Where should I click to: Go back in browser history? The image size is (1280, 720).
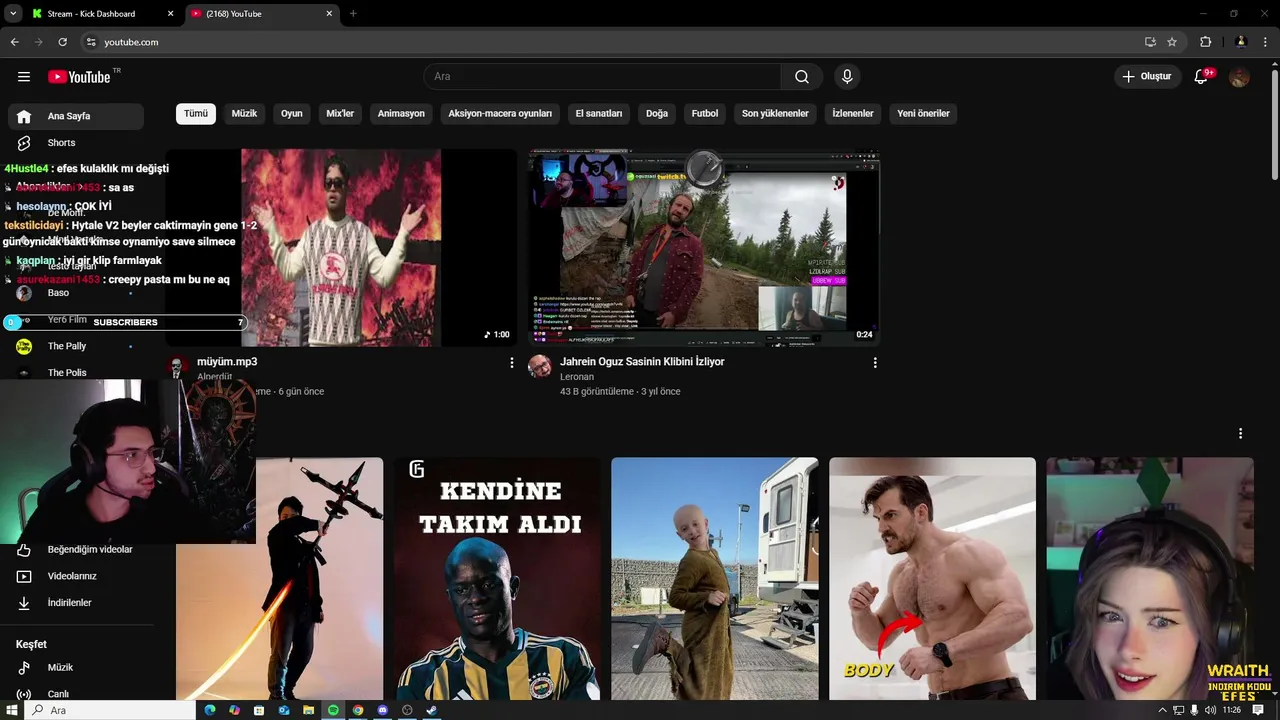14,42
